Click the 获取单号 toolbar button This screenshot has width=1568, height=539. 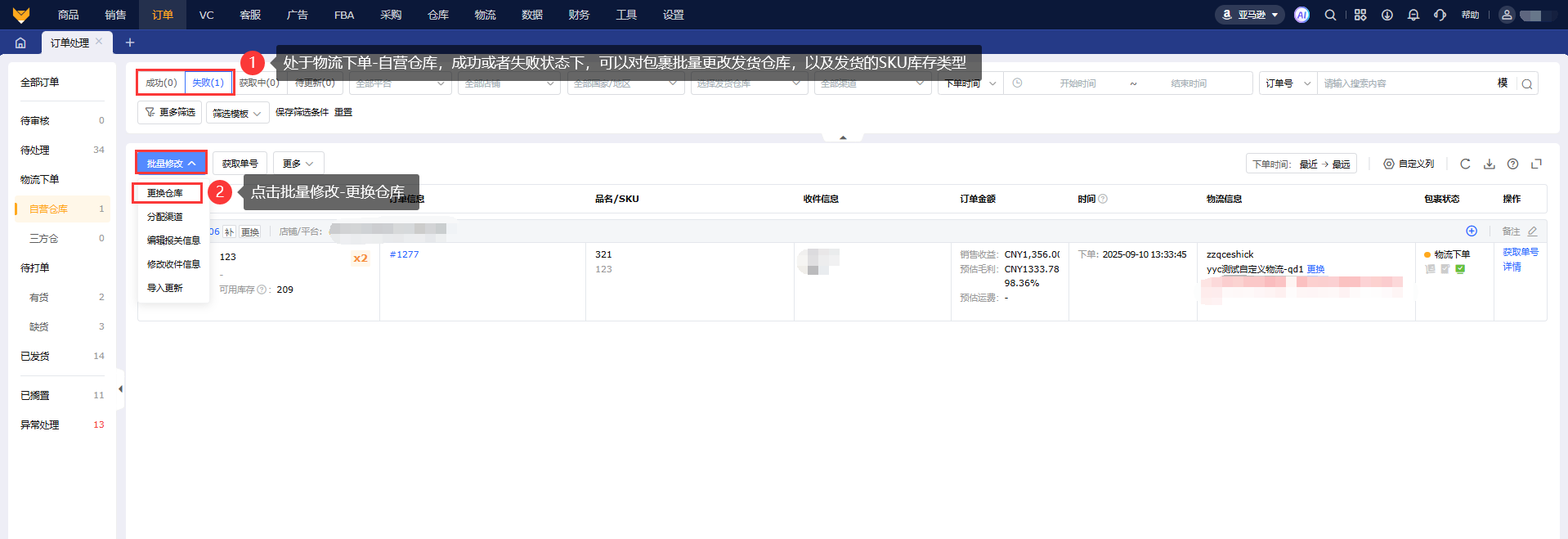click(240, 164)
